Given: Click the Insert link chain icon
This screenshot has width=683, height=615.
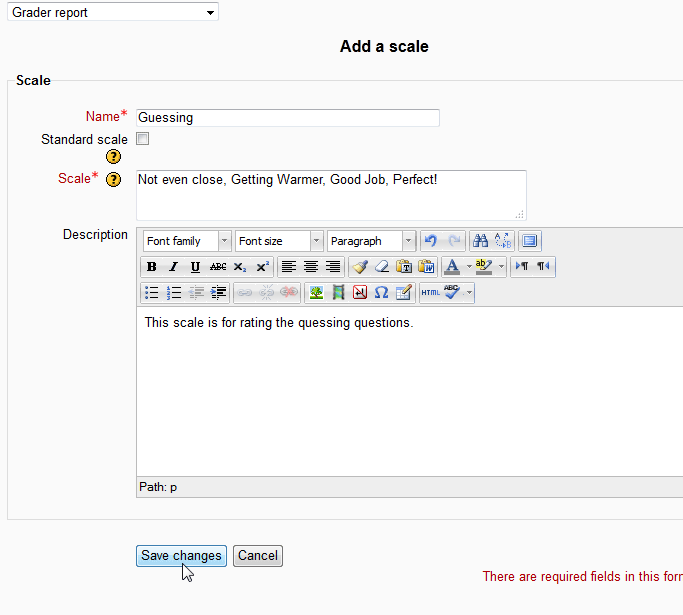Looking at the screenshot, I should point(244,293).
